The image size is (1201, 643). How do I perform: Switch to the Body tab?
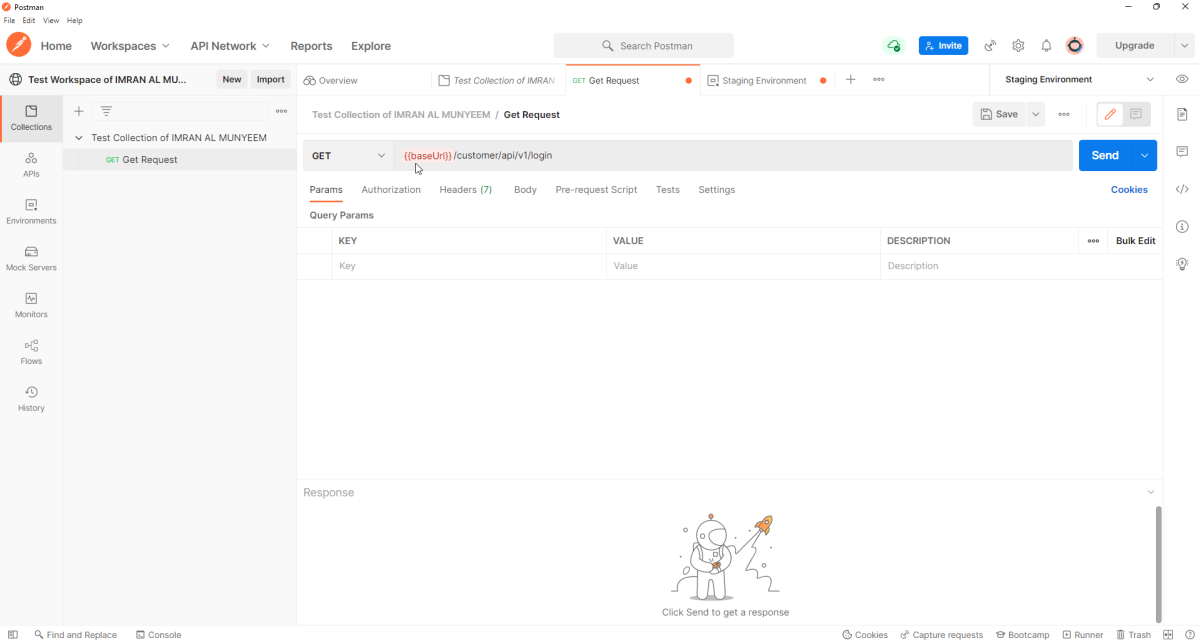click(525, 190)
